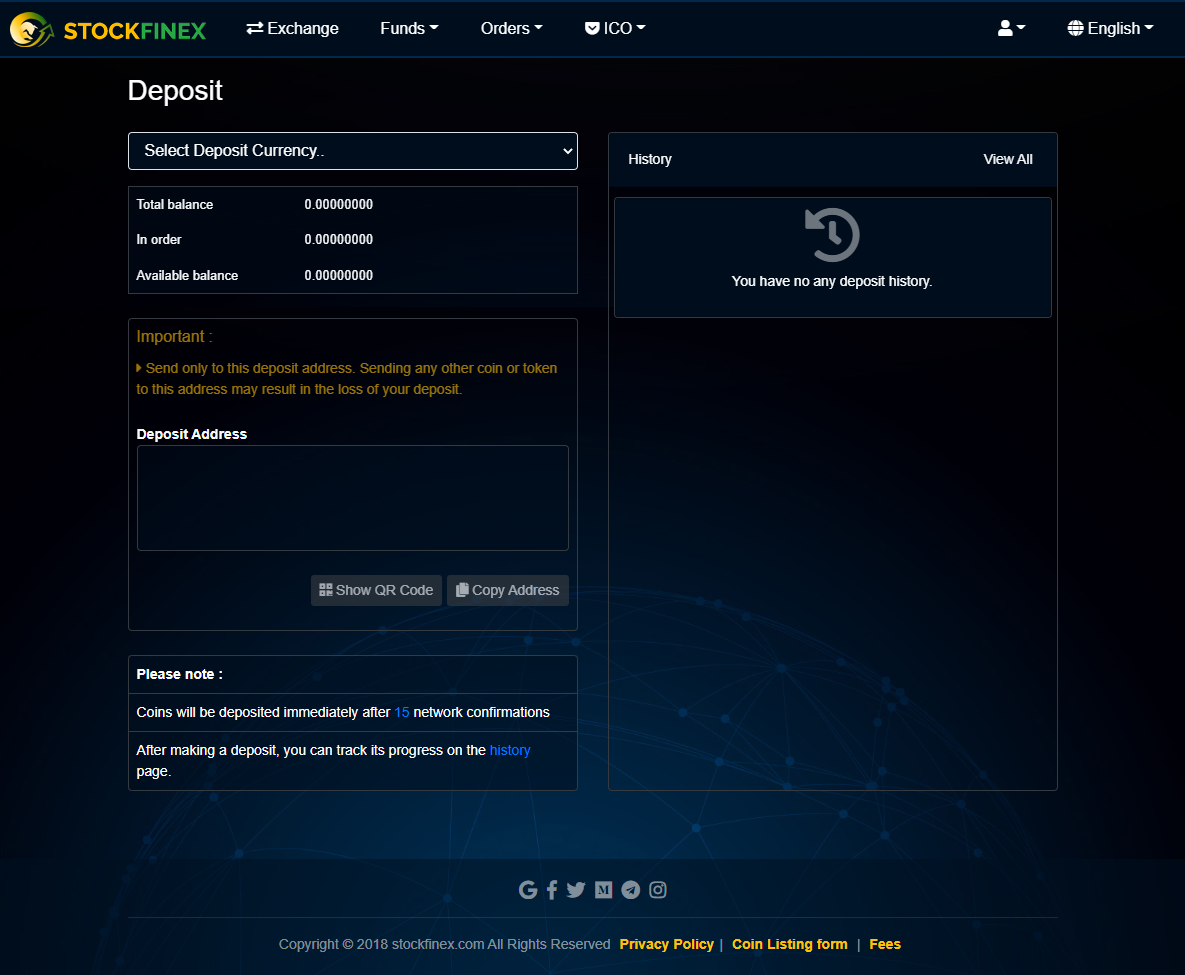Open the Google social link in footer
The image size is (1185, 975).
click(x=528, y=889)
